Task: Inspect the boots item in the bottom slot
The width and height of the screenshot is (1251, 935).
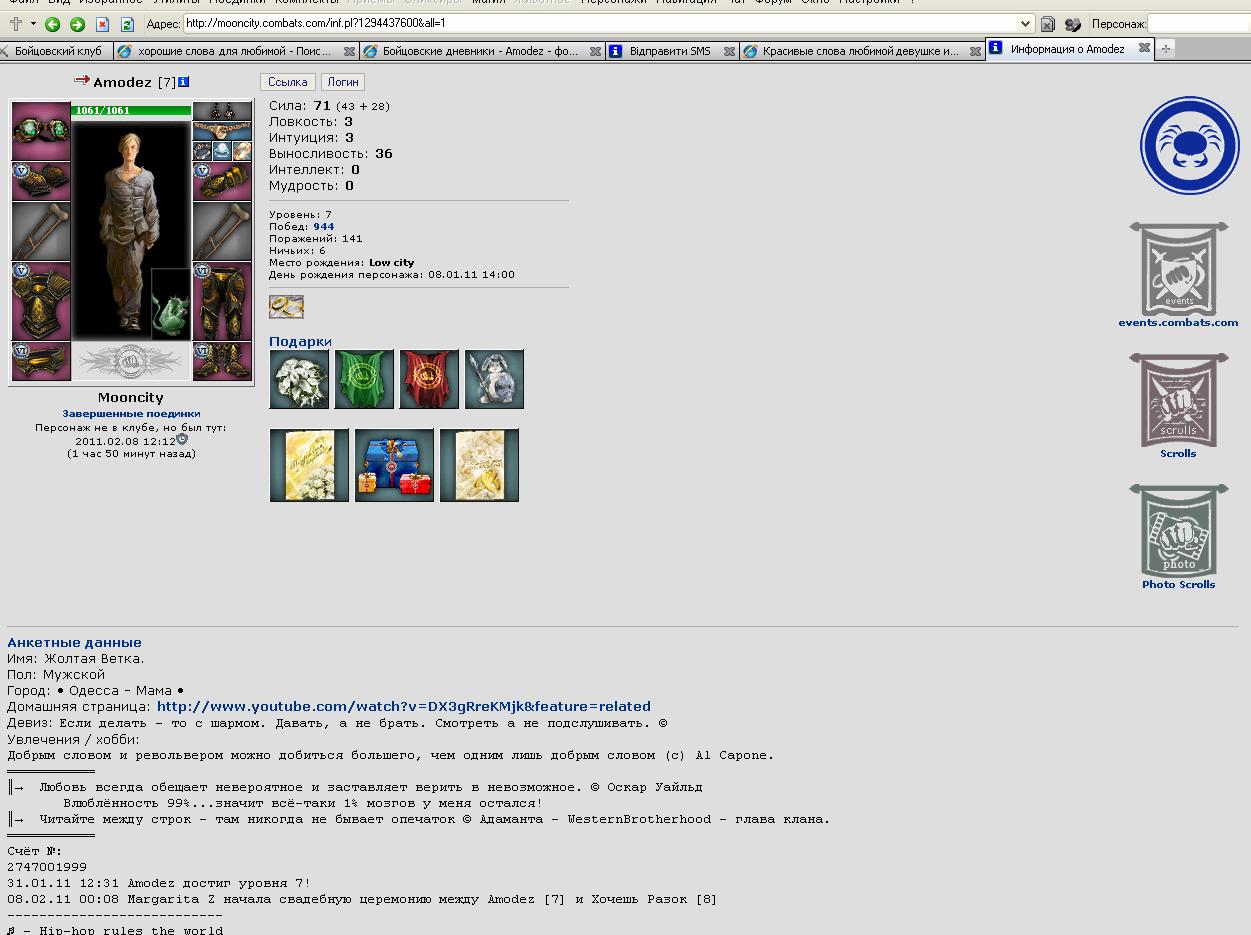Action: tap(222, 361)
